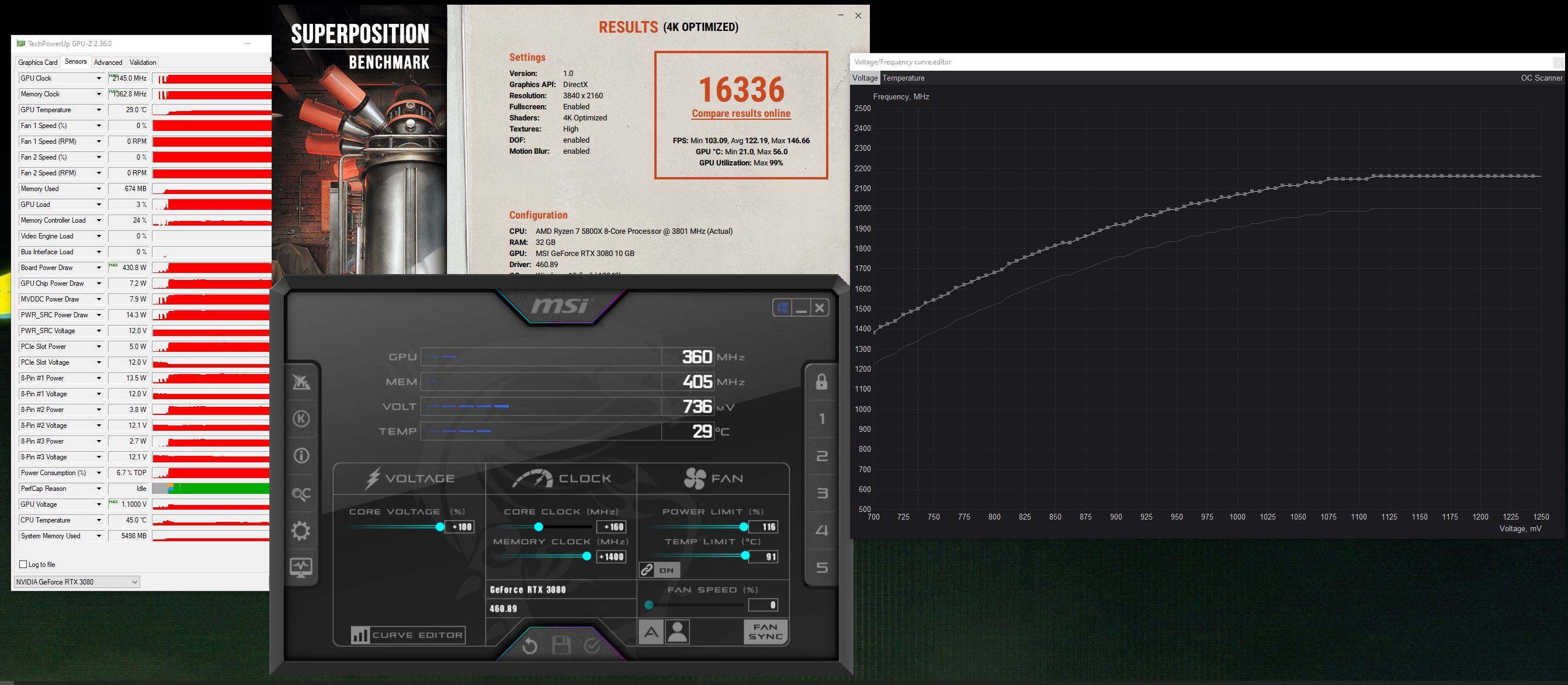The image size is (1568, 685).
Task: Click the user-defined fan profile icon
Action: coord(678,632)
